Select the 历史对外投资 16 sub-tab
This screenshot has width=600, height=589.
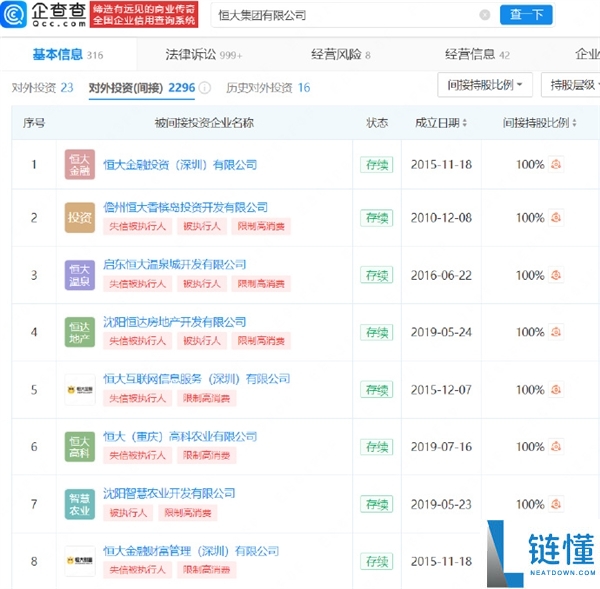(x=268, y=88)
